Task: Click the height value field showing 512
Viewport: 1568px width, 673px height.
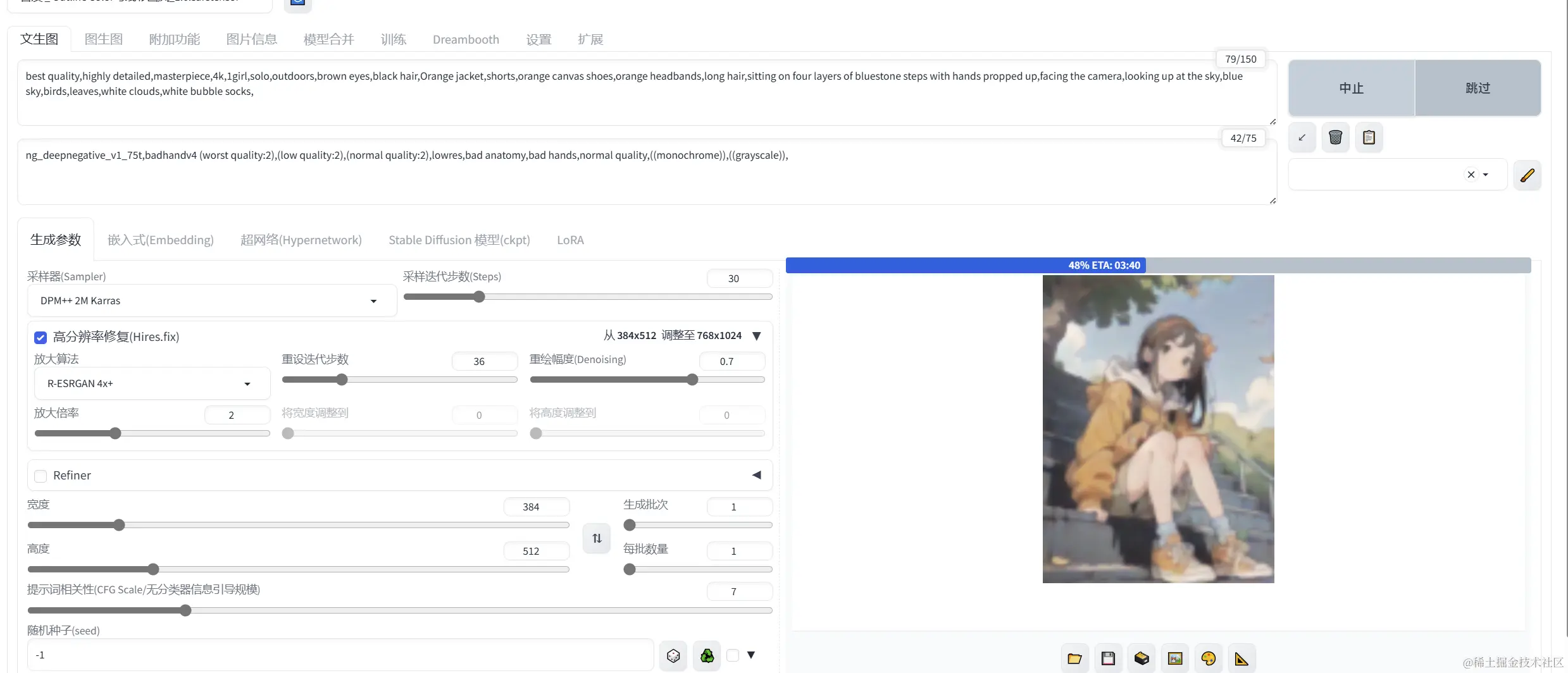Action: coord(537,551)
